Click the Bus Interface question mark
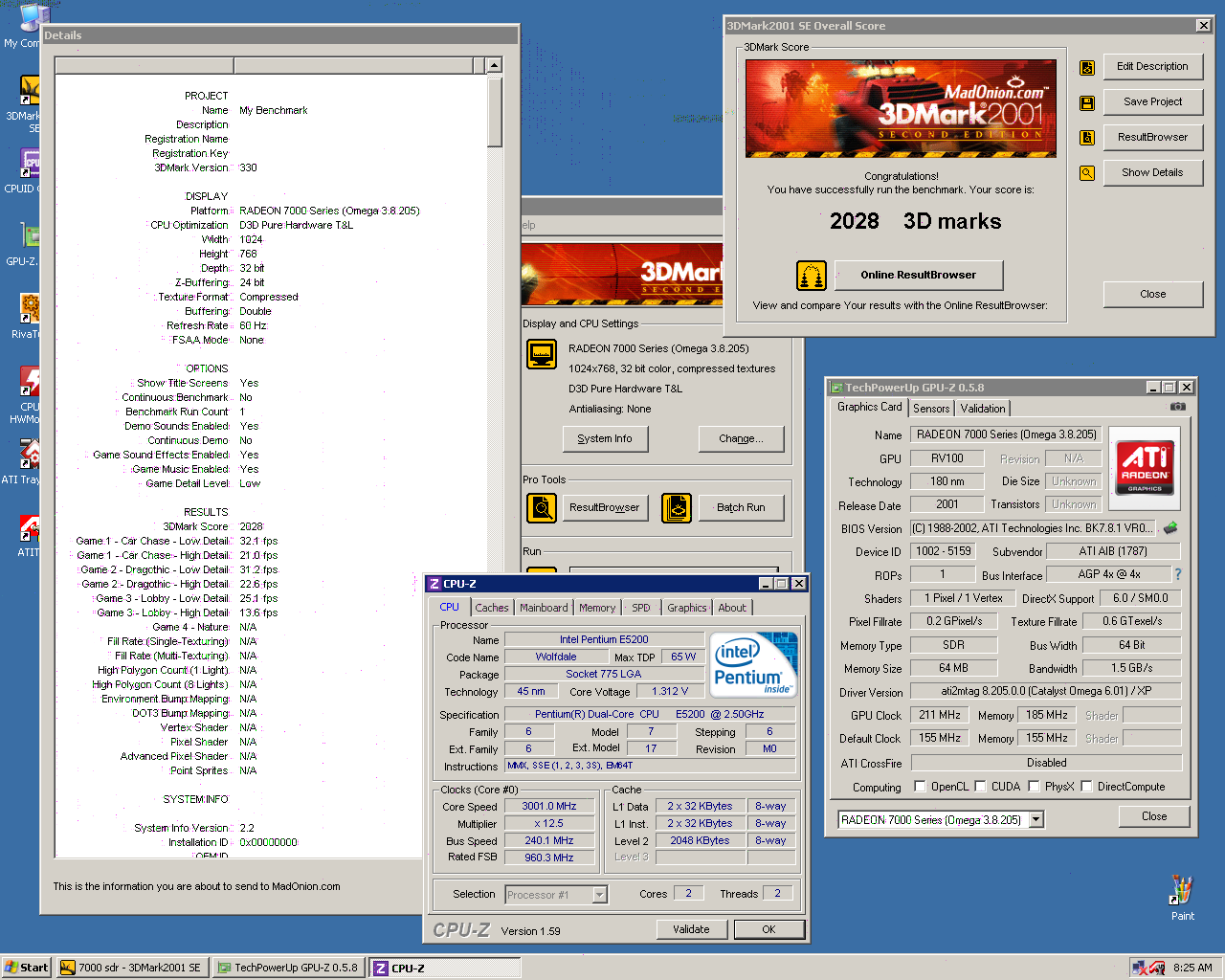This screenshot has height=980, width=1225. (x=1178, y=574)
